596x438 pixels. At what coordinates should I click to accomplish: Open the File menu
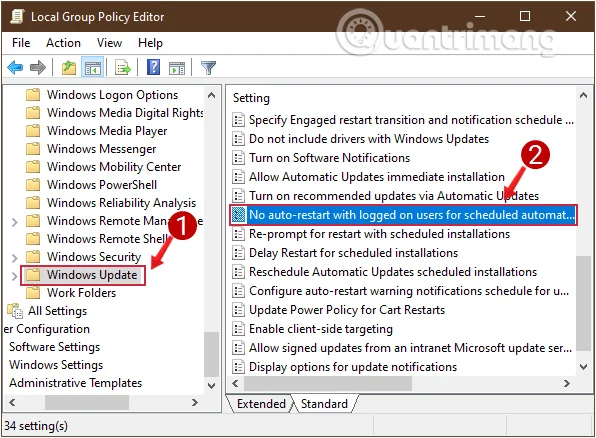point(21,43)
